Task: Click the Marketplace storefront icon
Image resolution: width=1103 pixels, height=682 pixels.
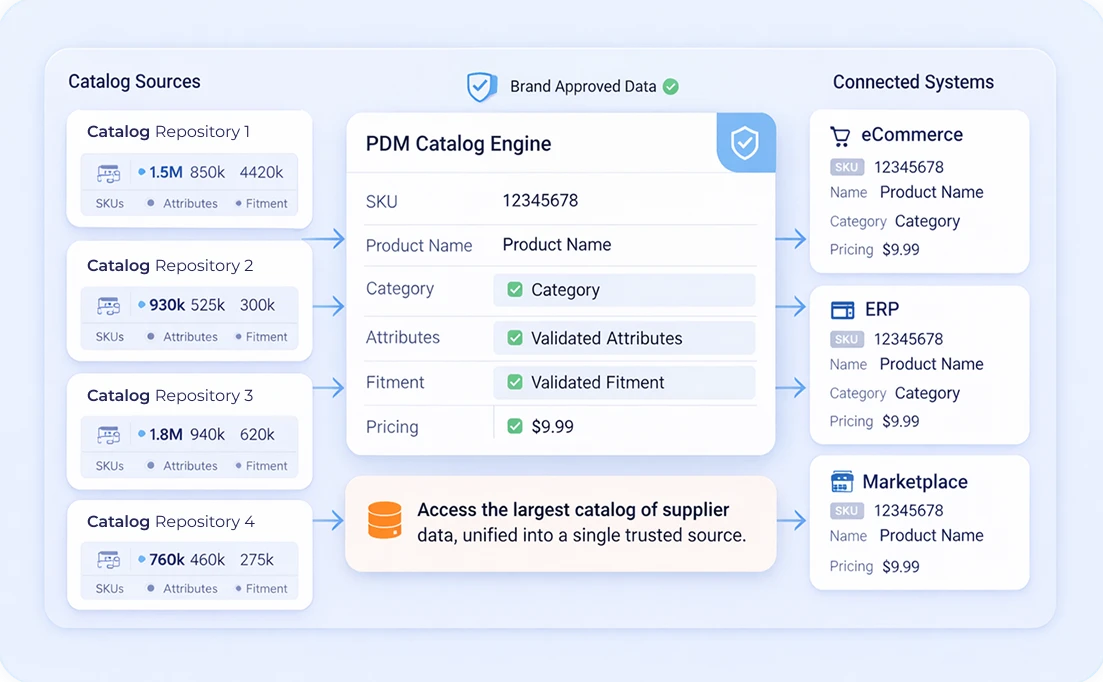Action: click(842, 482)
